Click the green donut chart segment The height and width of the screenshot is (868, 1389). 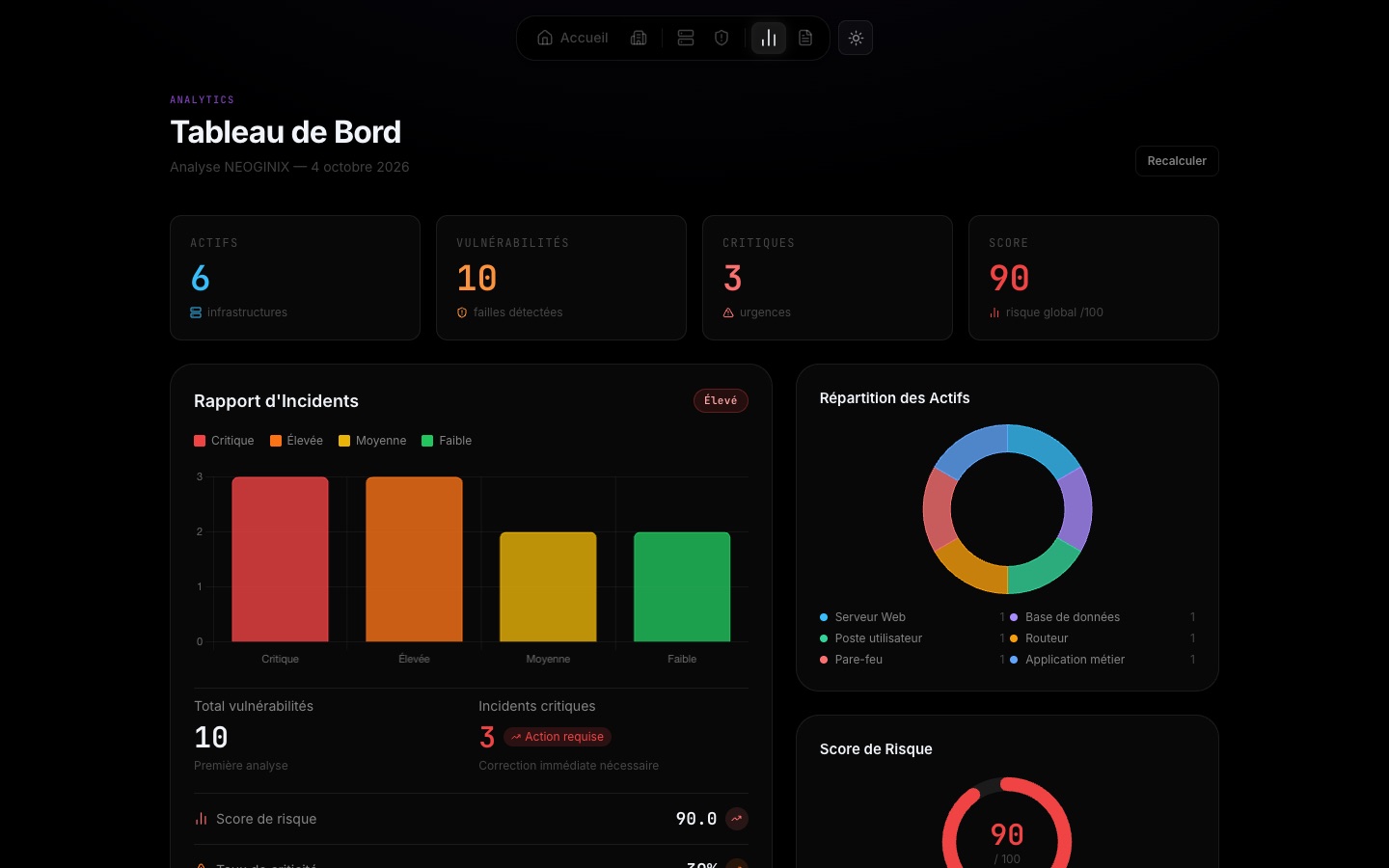(x=1042, y=569)
